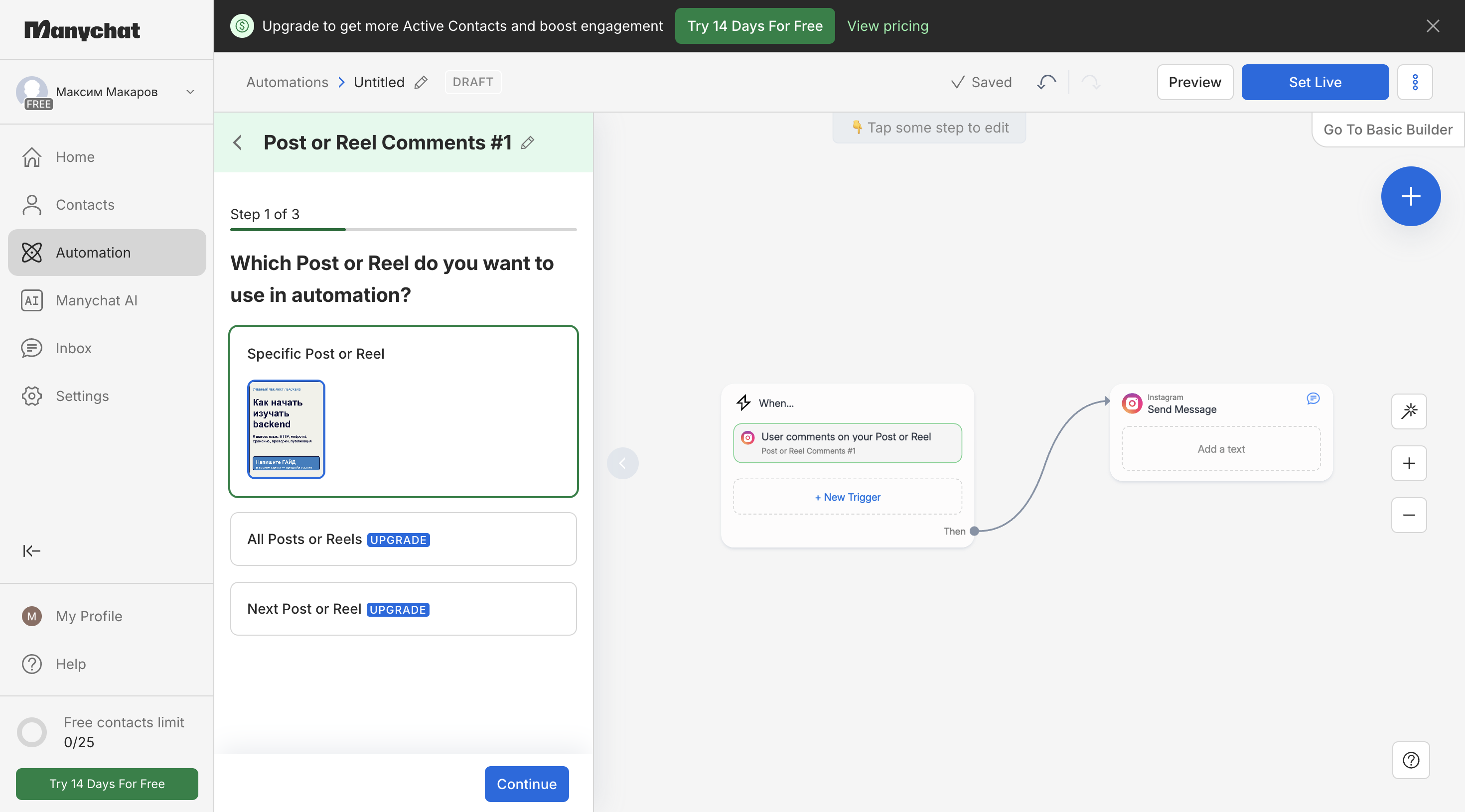Open the Home section in sidebar
This screenshot has width=1465, height=812.
click(107, 157)
